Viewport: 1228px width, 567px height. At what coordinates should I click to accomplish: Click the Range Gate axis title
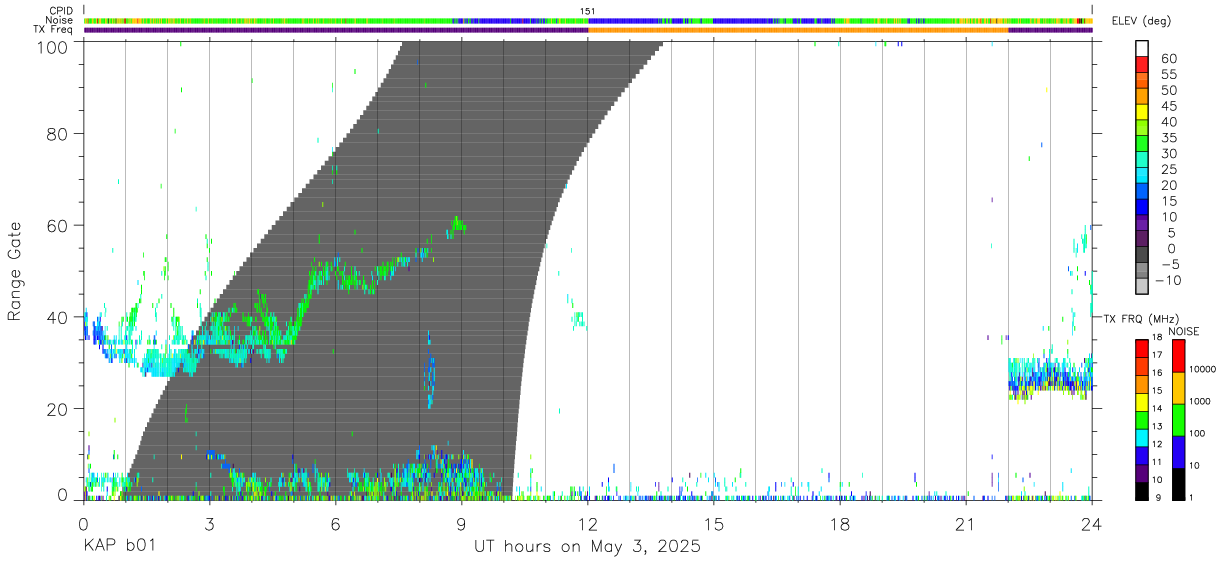point(15,271)
